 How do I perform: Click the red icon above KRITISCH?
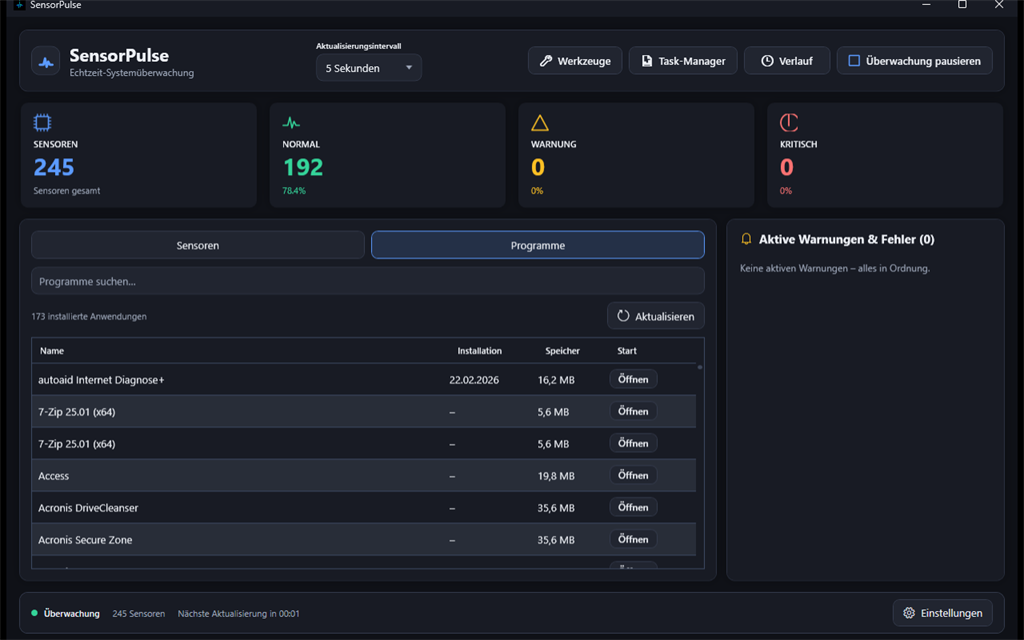point(789,122)
